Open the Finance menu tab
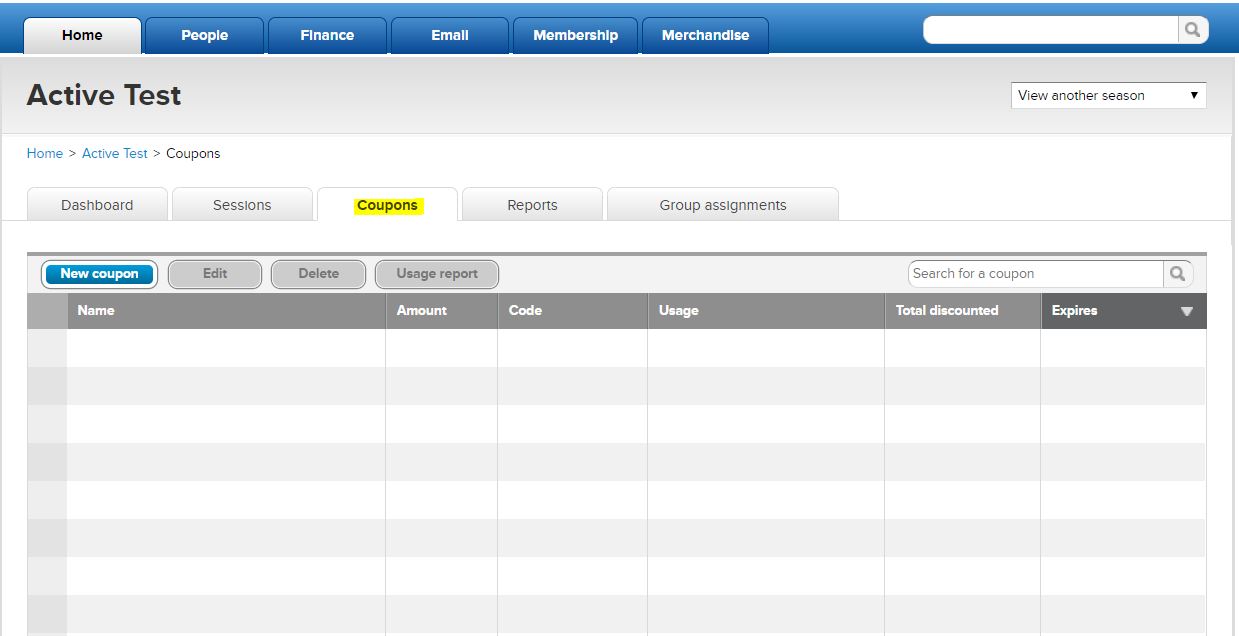The height and width of the screenshot is (636, 1239). pyautogui.click(x=327, y=35)
